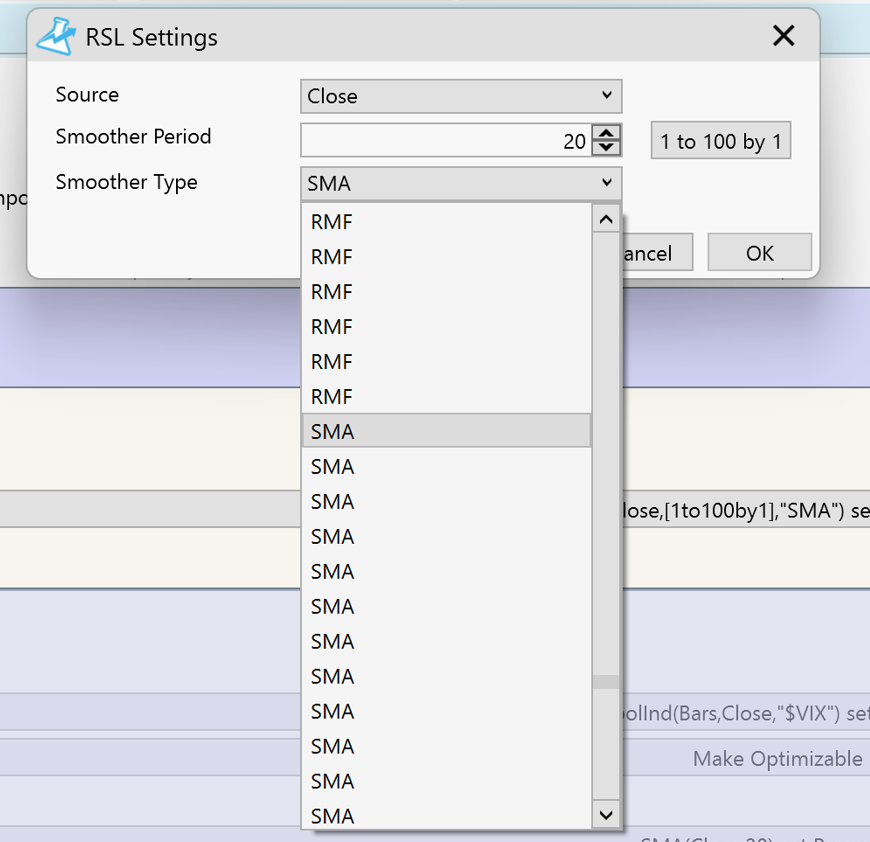Select the highlighted SMA option

446,432
